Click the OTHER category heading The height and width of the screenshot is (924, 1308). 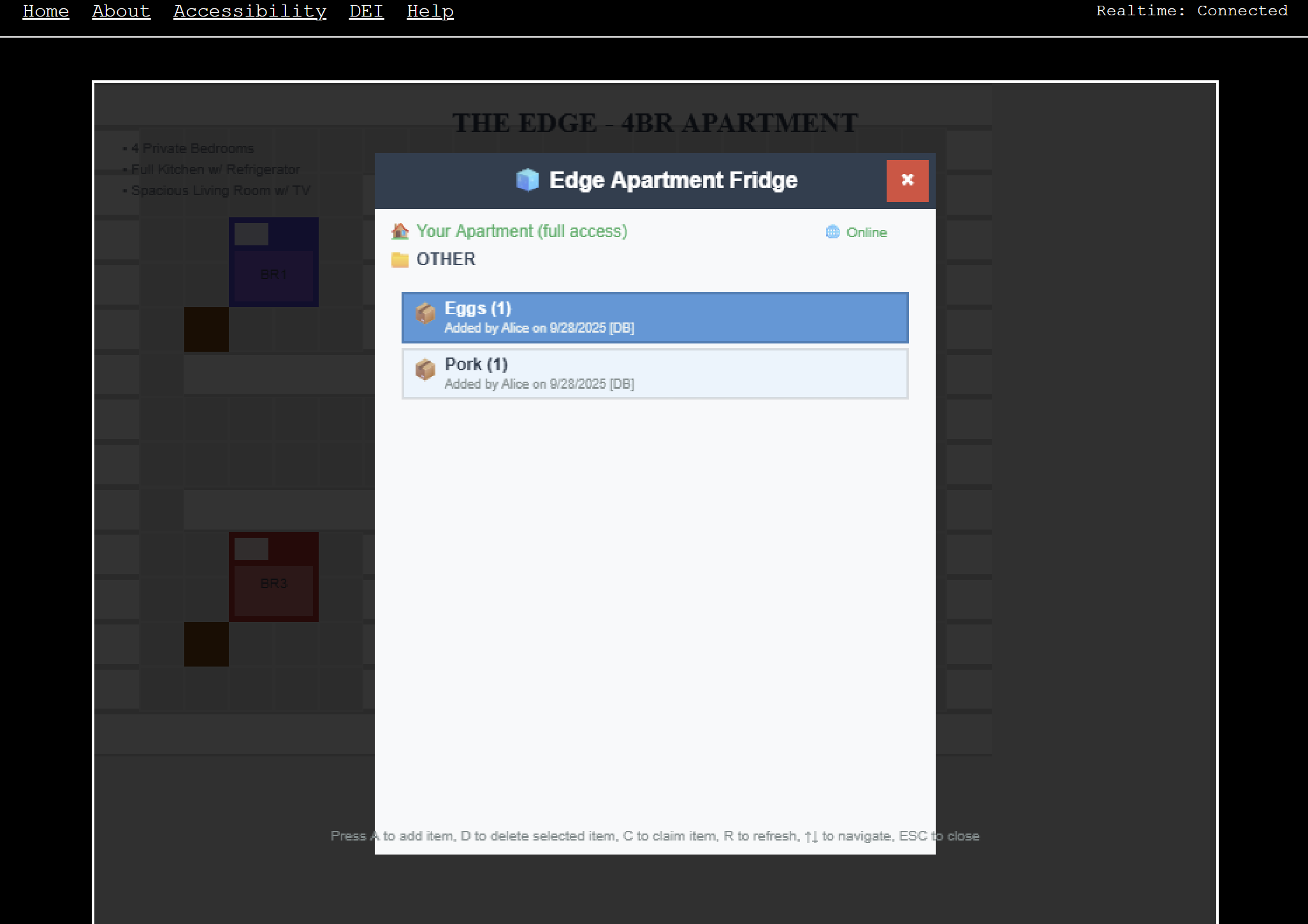[446, 259]
